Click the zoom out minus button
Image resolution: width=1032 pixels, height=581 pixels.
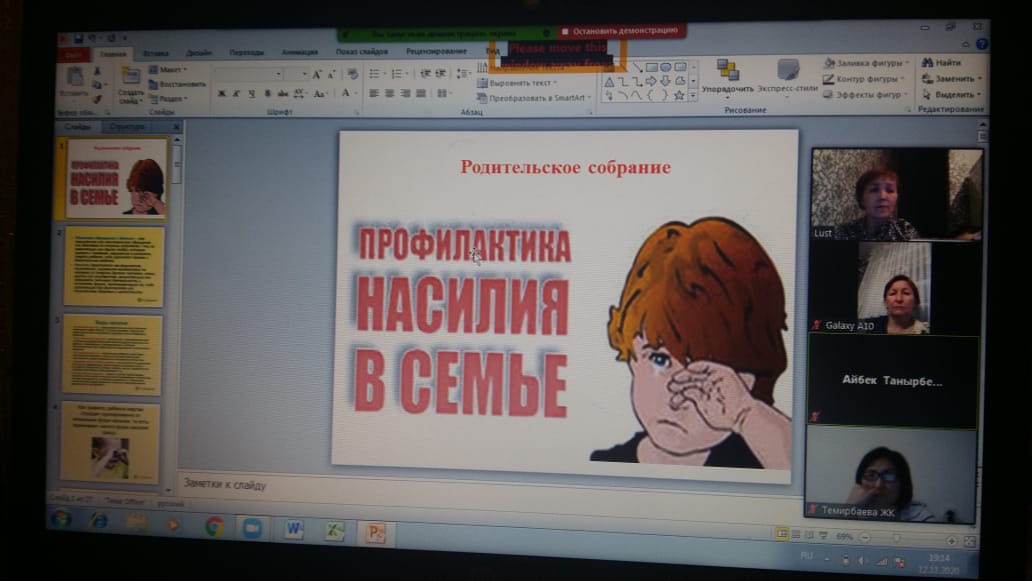pyautogui.click(x=865, y=538)
